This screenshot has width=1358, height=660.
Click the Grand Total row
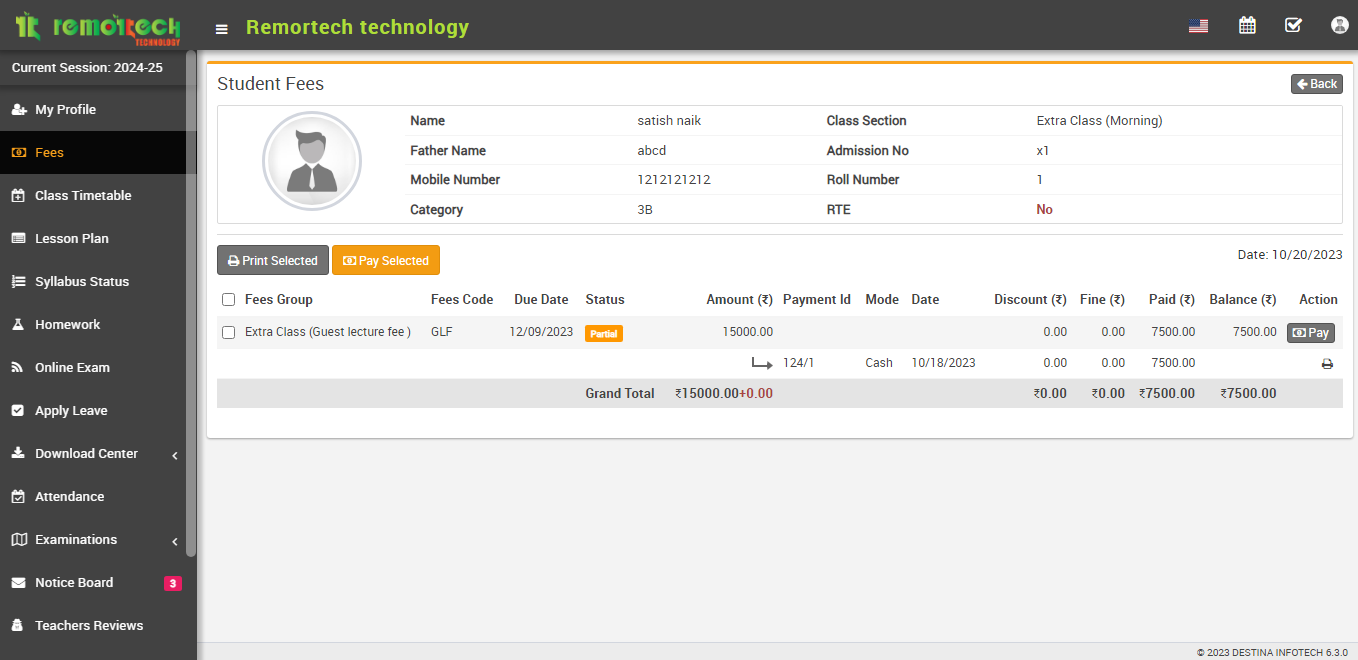[620, 393]
